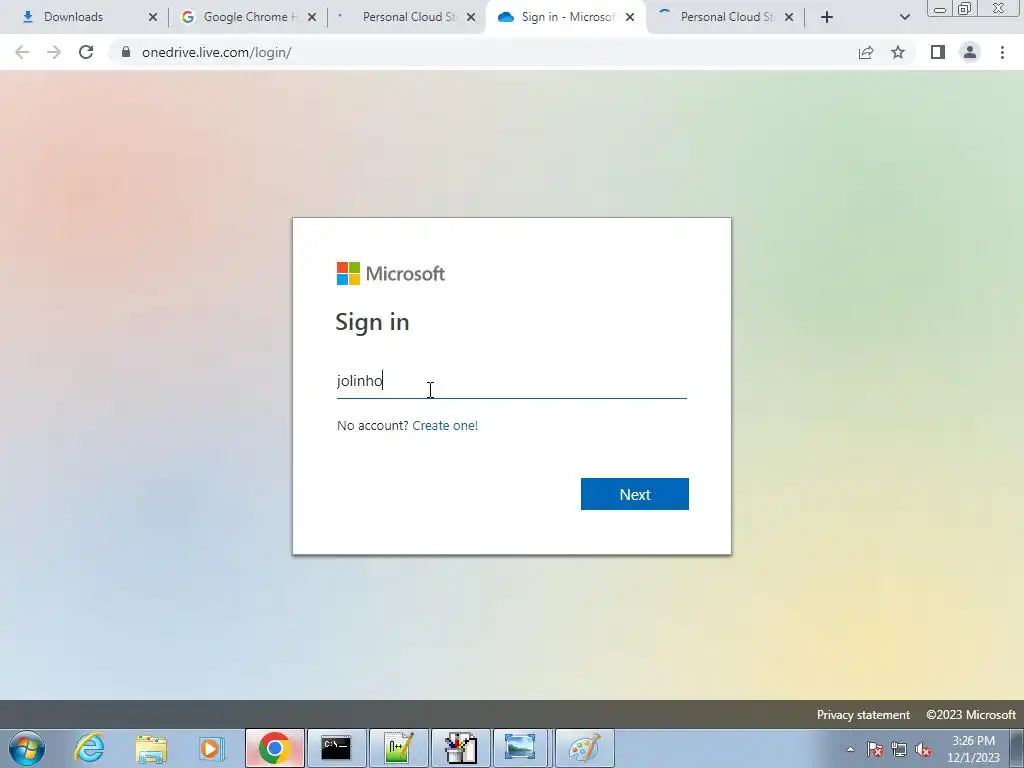1024x768 pixels.
Task: Open the tools application taskbar icon
Action: [x=460, y=748]
